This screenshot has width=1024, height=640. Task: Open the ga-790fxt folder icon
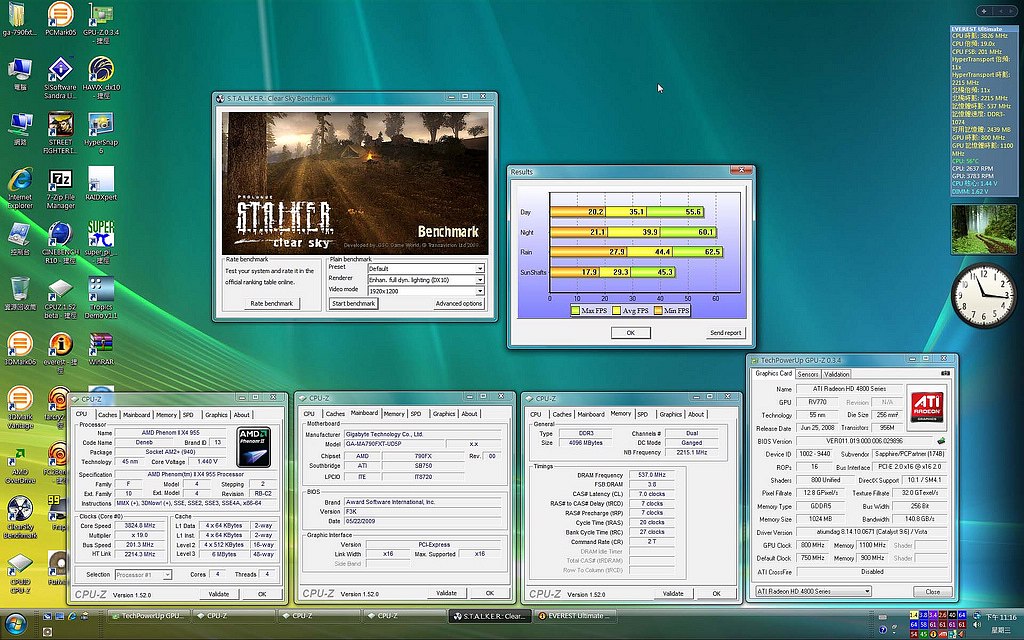(19, 20)
